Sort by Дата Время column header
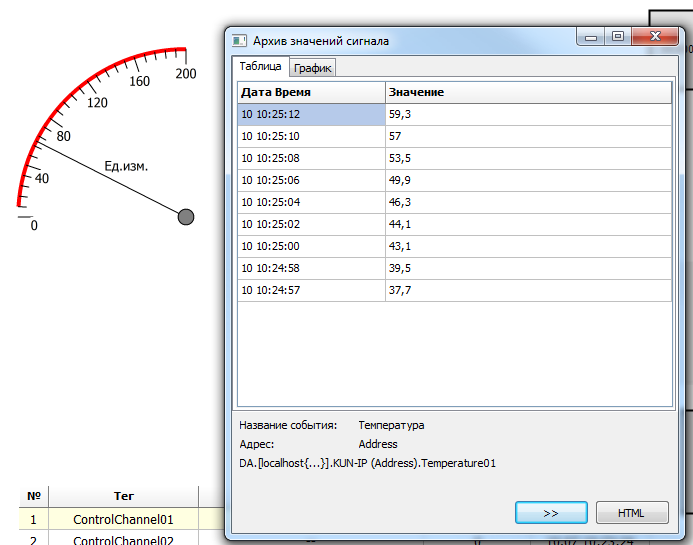This screenshot has height=545, width=693. [311, 92]
